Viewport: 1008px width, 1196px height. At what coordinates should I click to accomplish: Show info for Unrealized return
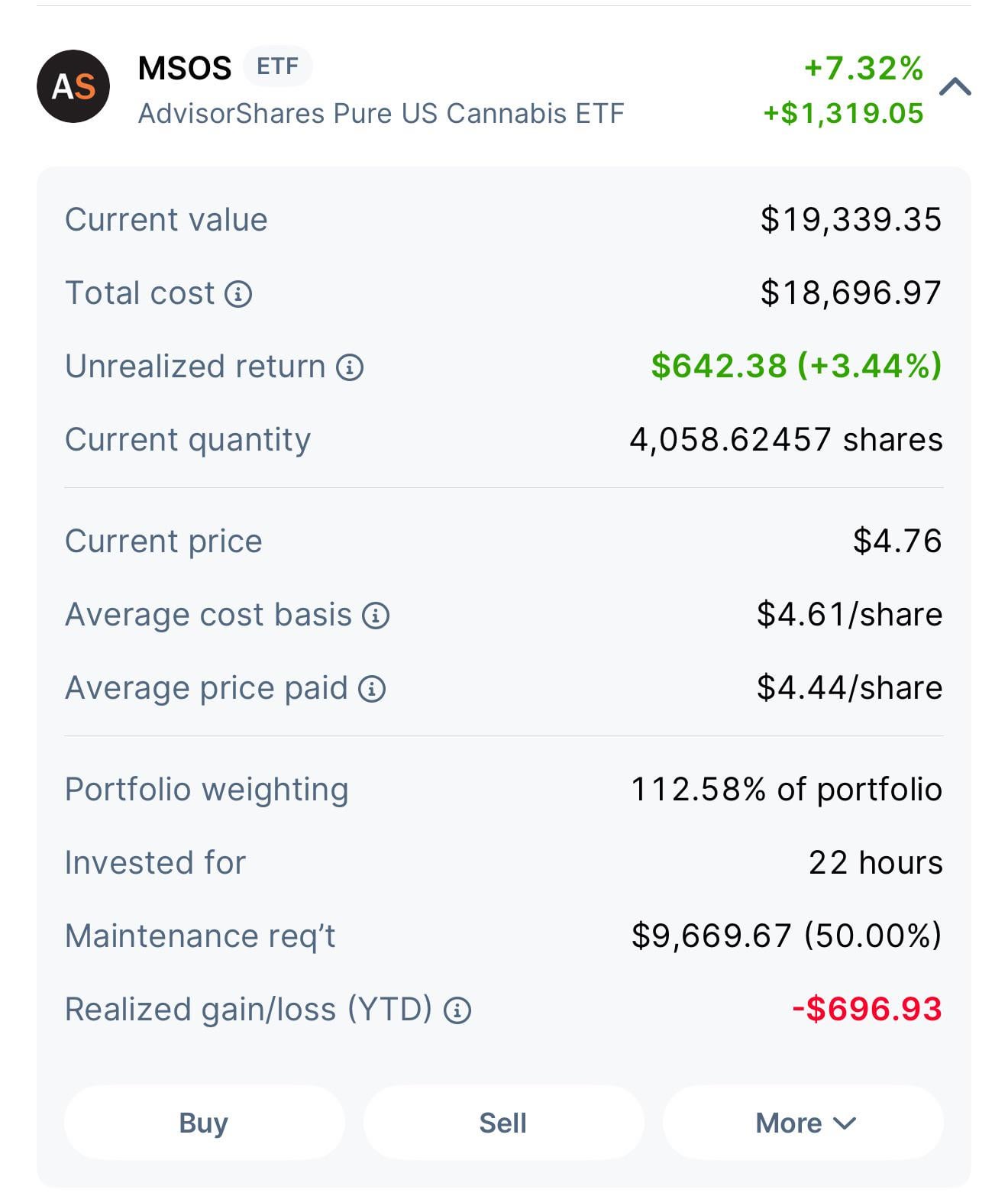pyautogui.click(x=350, y=367)
